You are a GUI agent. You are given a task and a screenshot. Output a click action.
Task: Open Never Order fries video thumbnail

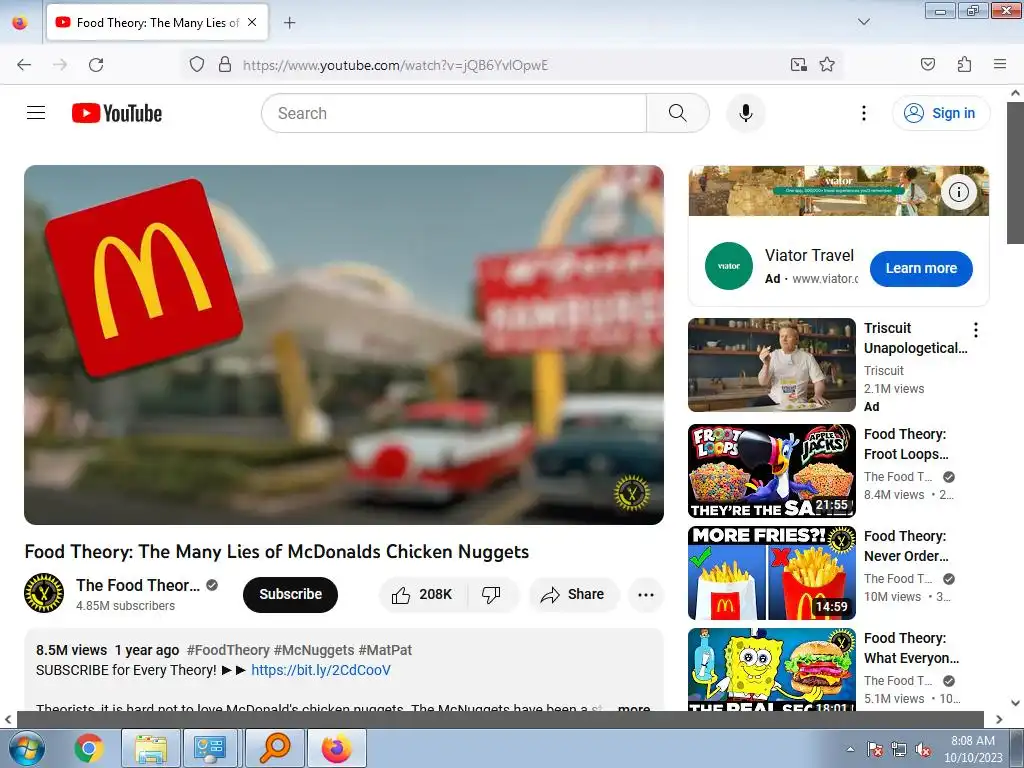[771, 573]
